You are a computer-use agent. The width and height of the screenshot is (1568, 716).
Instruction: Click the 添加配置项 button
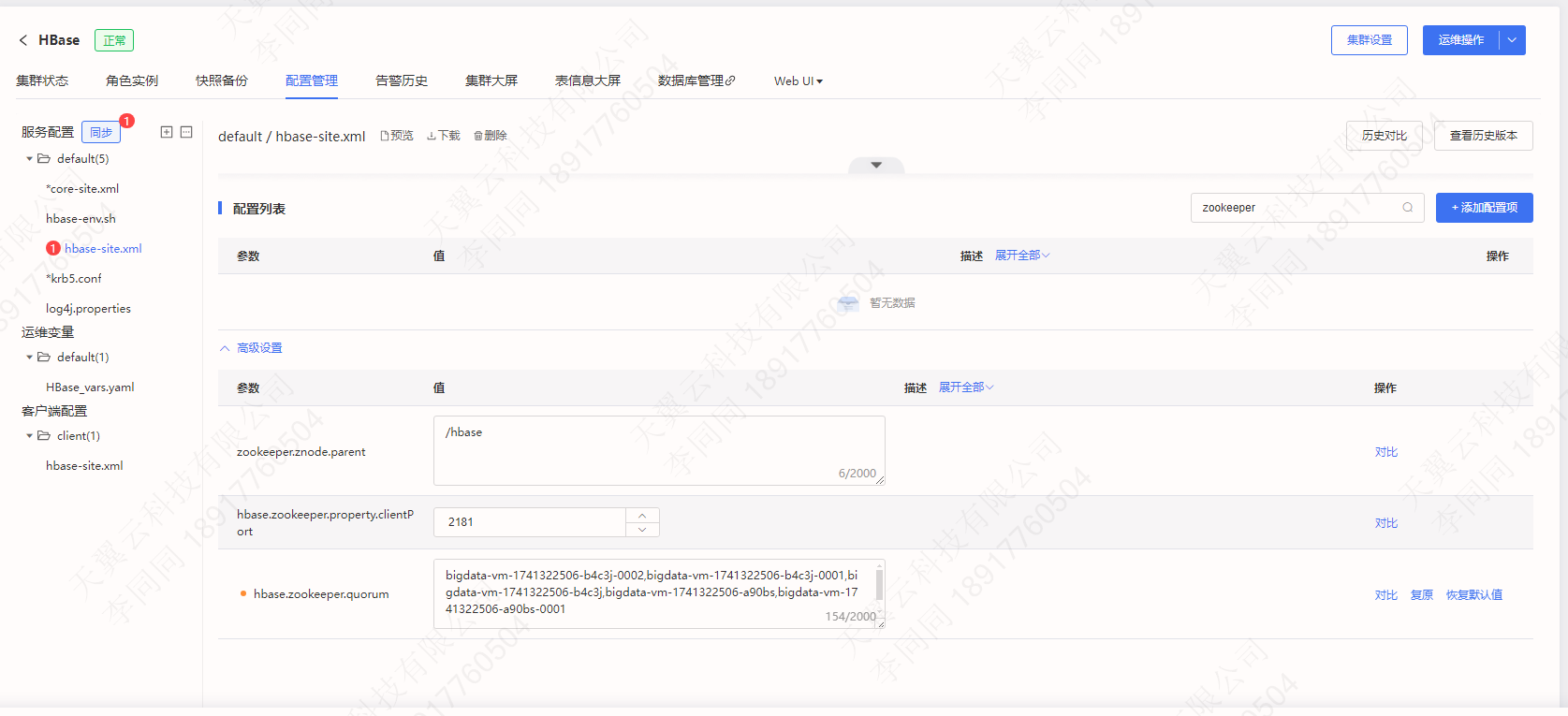point(1484,208)
